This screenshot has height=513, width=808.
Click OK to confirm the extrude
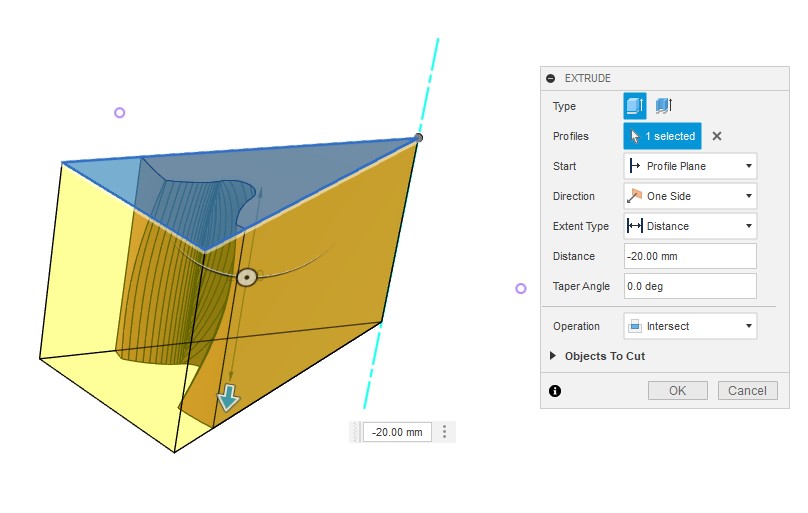(x=677, y=390)
